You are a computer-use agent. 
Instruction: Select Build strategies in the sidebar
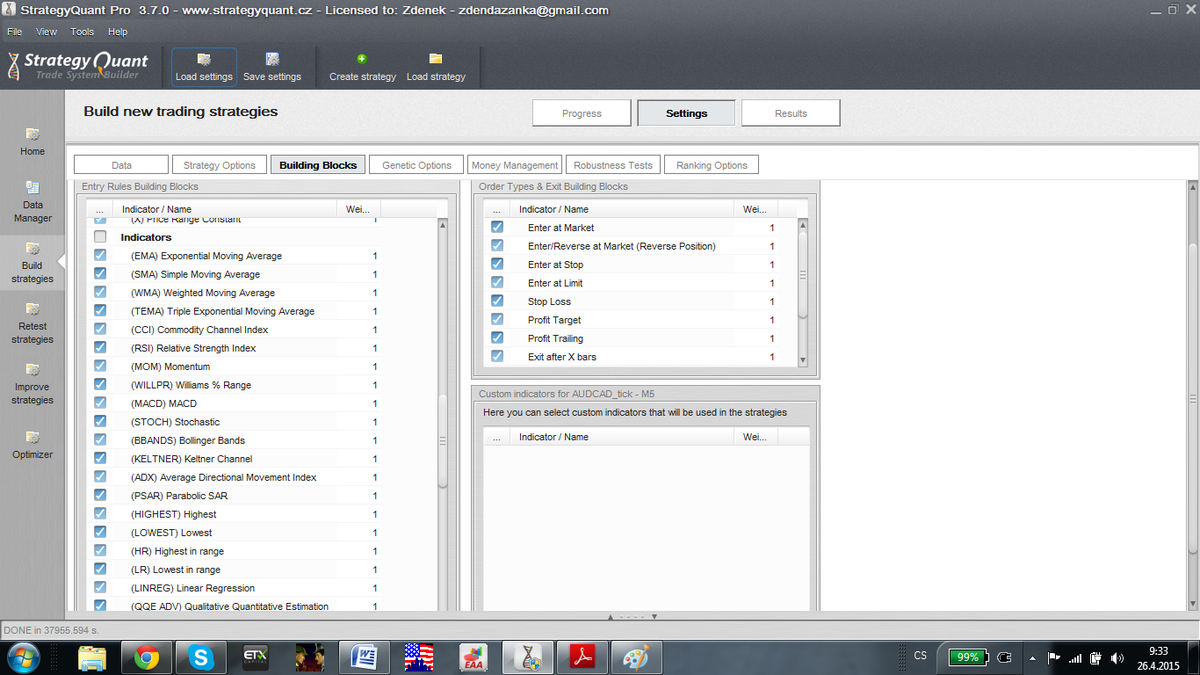[x=32, y=262]
